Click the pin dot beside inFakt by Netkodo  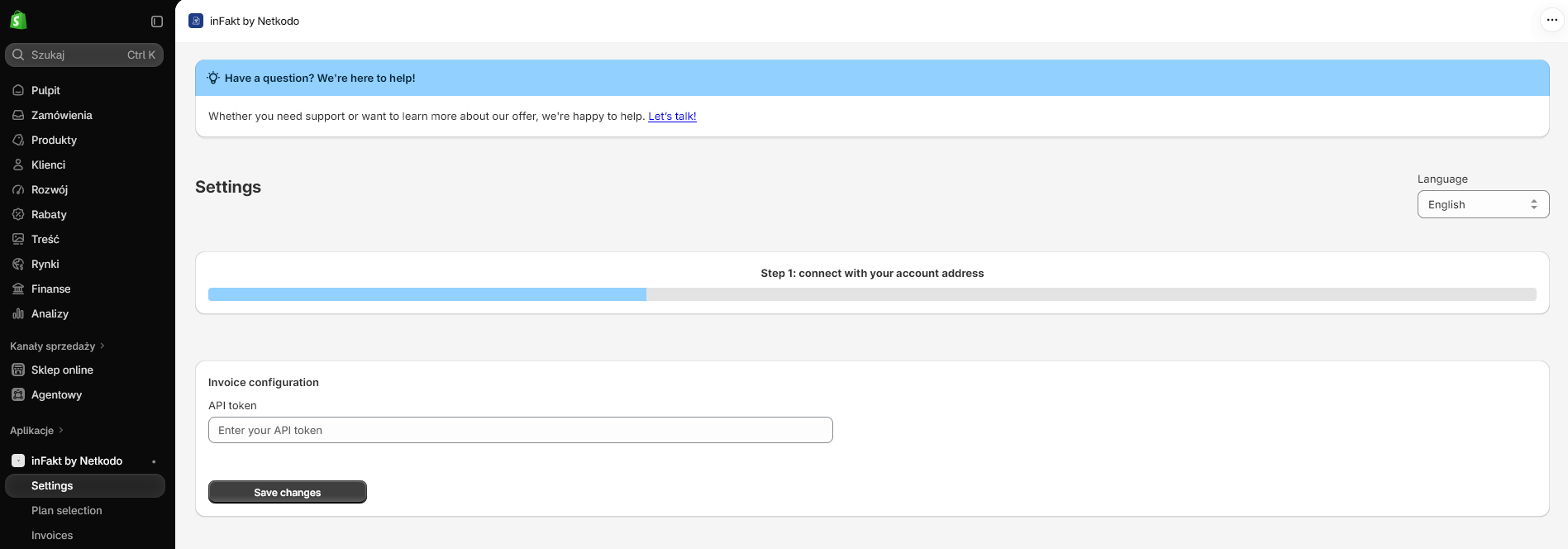pyautogui.click(x=154, y=461)
